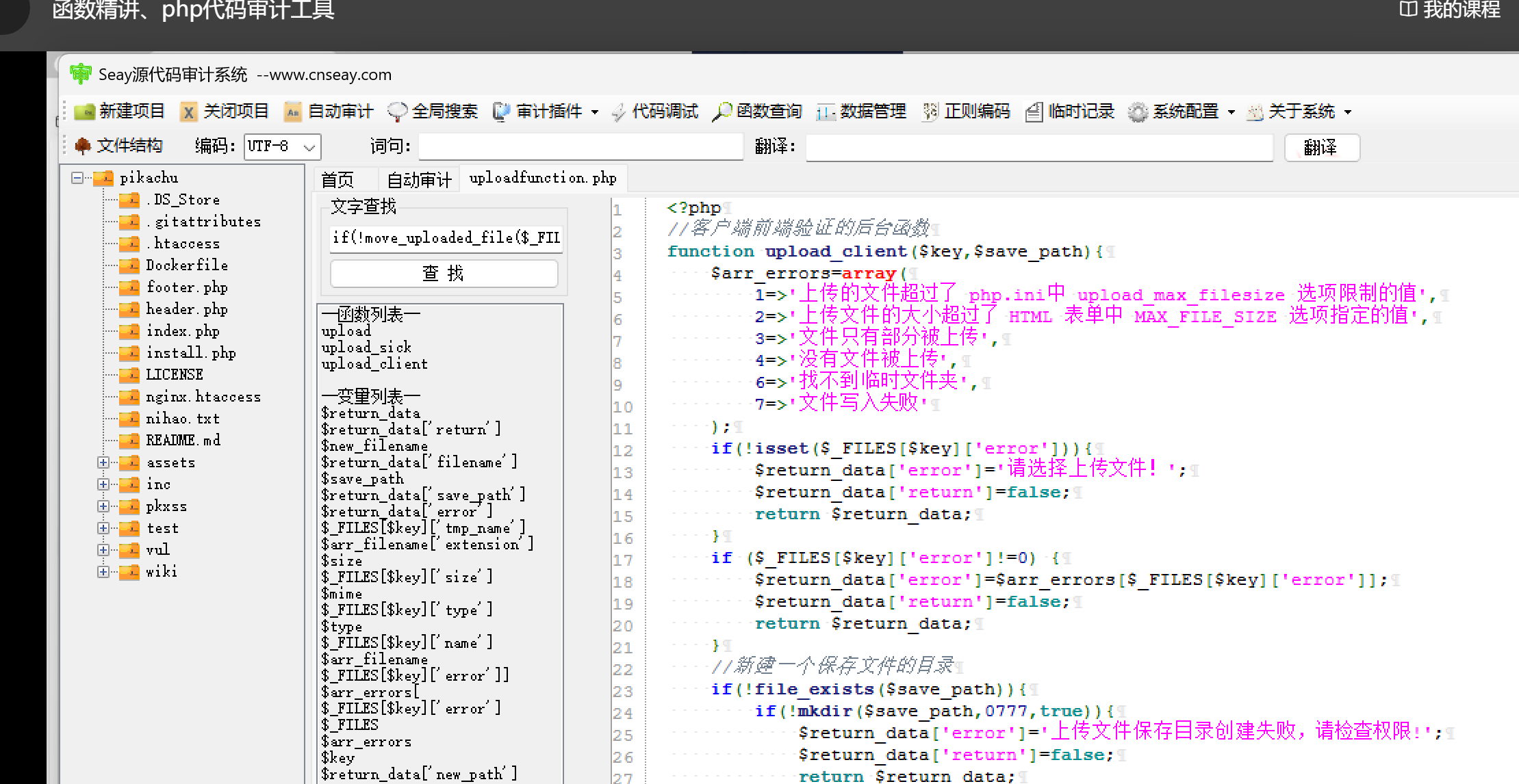
Task: Switch to the 自动审计 tab
Action: pos(419,180)
